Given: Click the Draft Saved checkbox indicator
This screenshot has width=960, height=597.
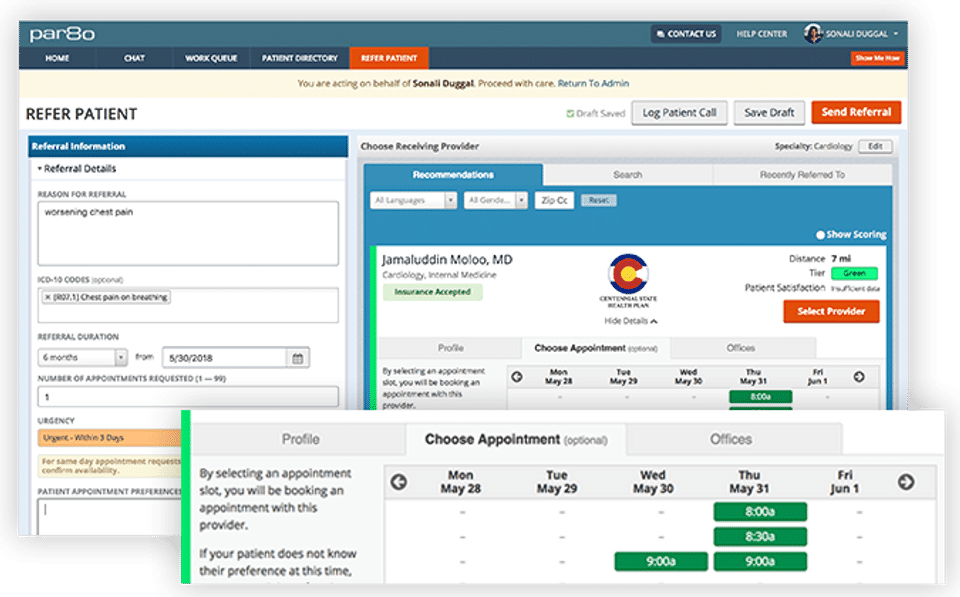Looking at the screenshot, I should [570, 113].
